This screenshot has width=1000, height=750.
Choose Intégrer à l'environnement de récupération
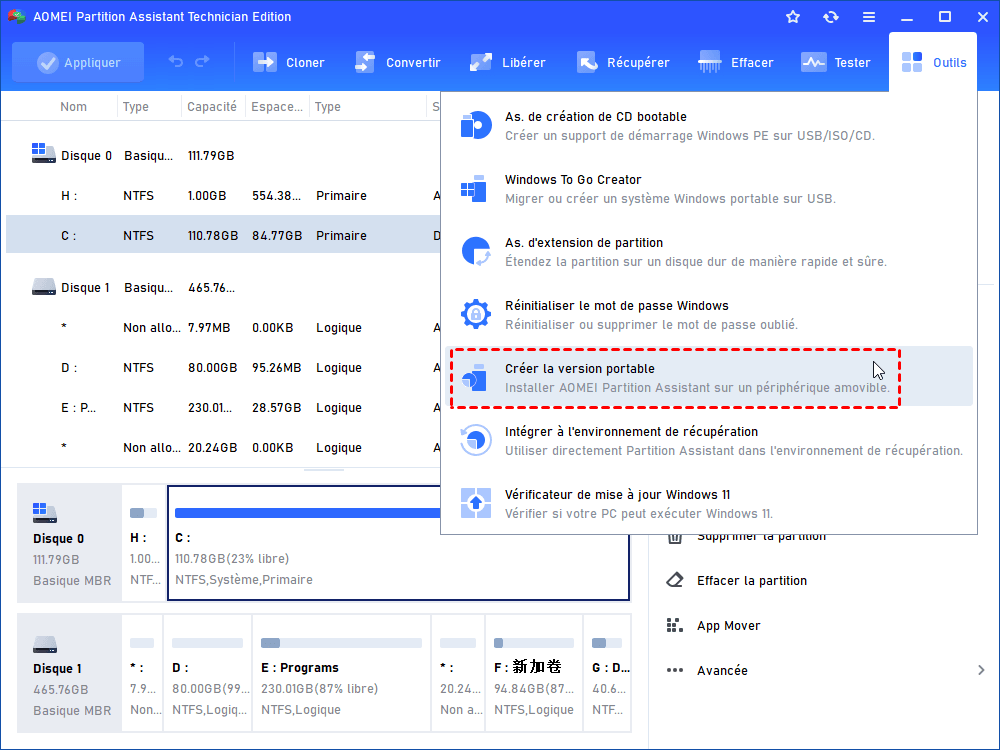708,441
